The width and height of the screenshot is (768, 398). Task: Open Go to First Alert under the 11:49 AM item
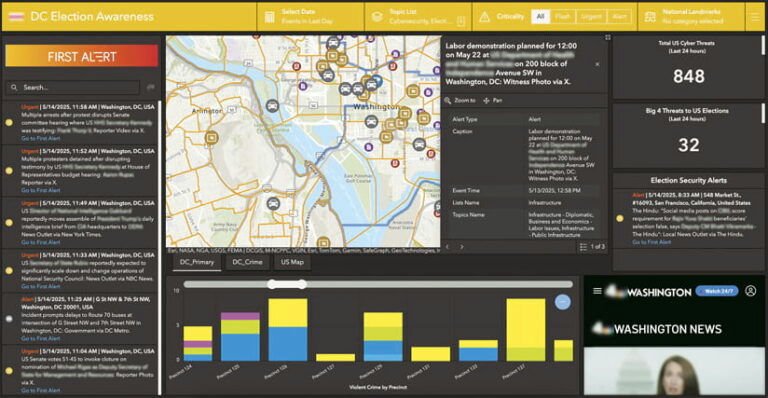click(x=41, y=242)
